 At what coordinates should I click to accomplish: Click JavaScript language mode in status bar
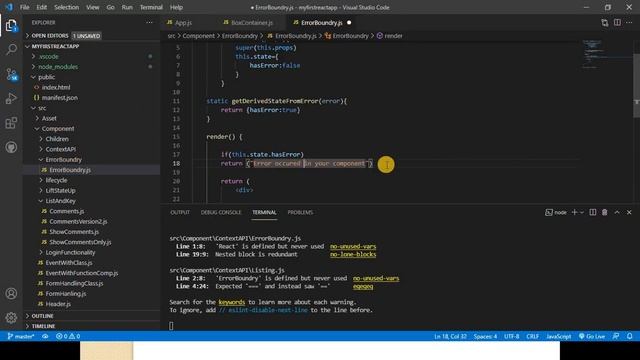(x=558, y=336)
